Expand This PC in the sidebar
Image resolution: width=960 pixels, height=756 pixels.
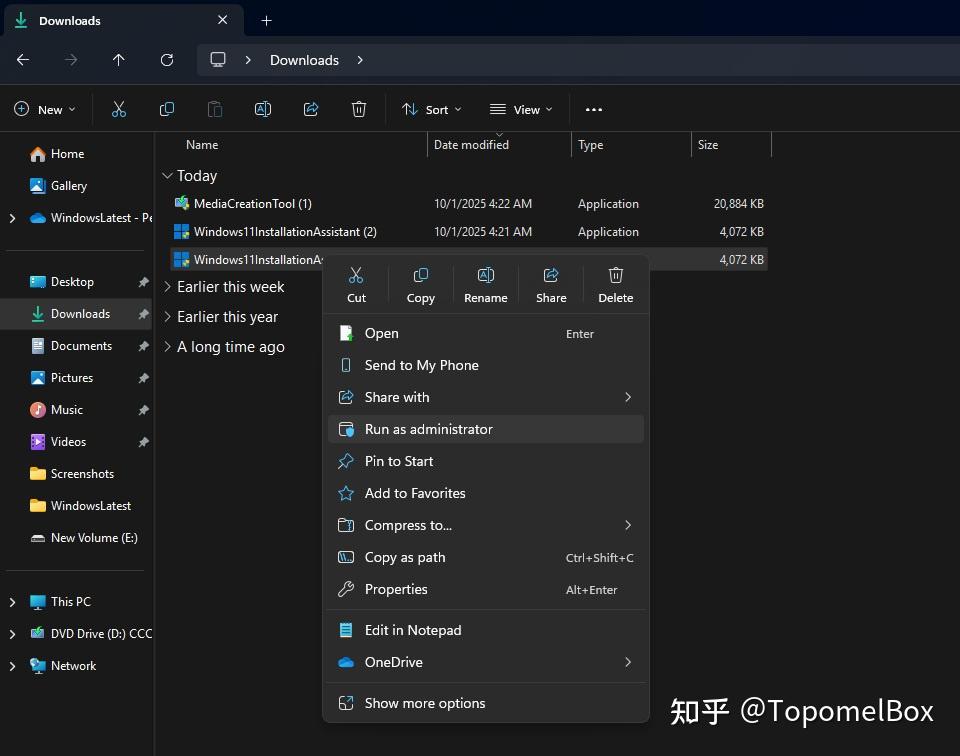[x=12, y=602]
